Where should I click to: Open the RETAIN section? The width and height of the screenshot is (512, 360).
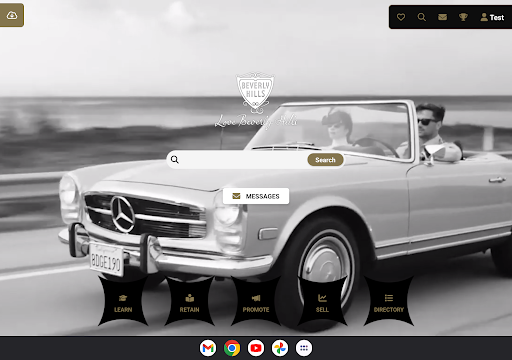pos(189,301)
